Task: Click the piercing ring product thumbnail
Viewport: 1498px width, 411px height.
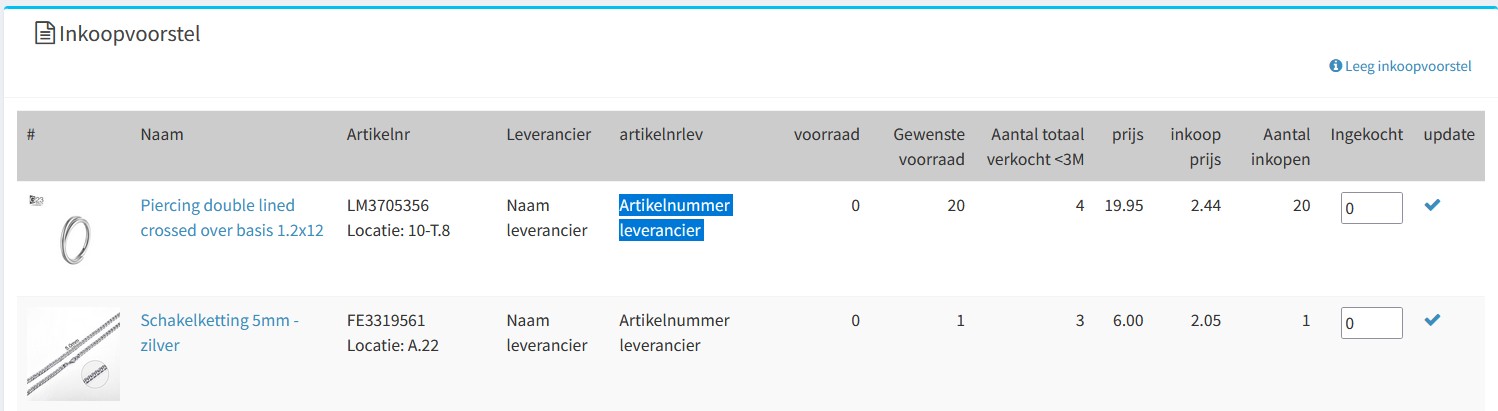Action: (73, 236)
